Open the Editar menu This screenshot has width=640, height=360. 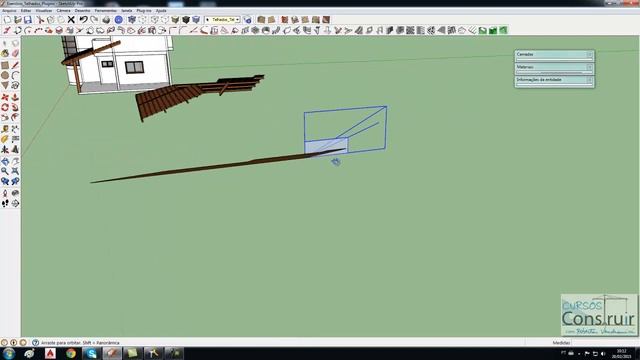pos(26,11)
